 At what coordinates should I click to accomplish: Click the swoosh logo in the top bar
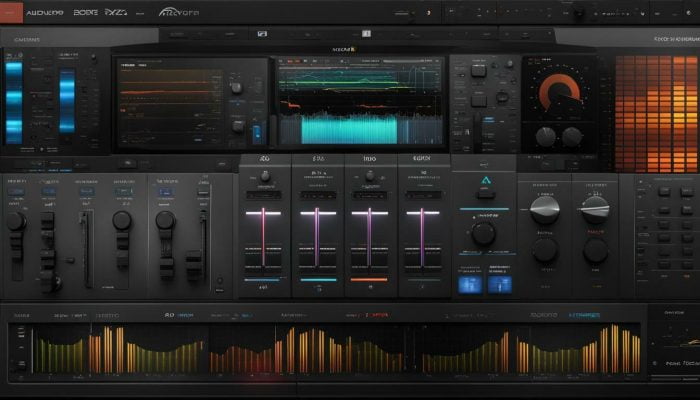(179, 12)
